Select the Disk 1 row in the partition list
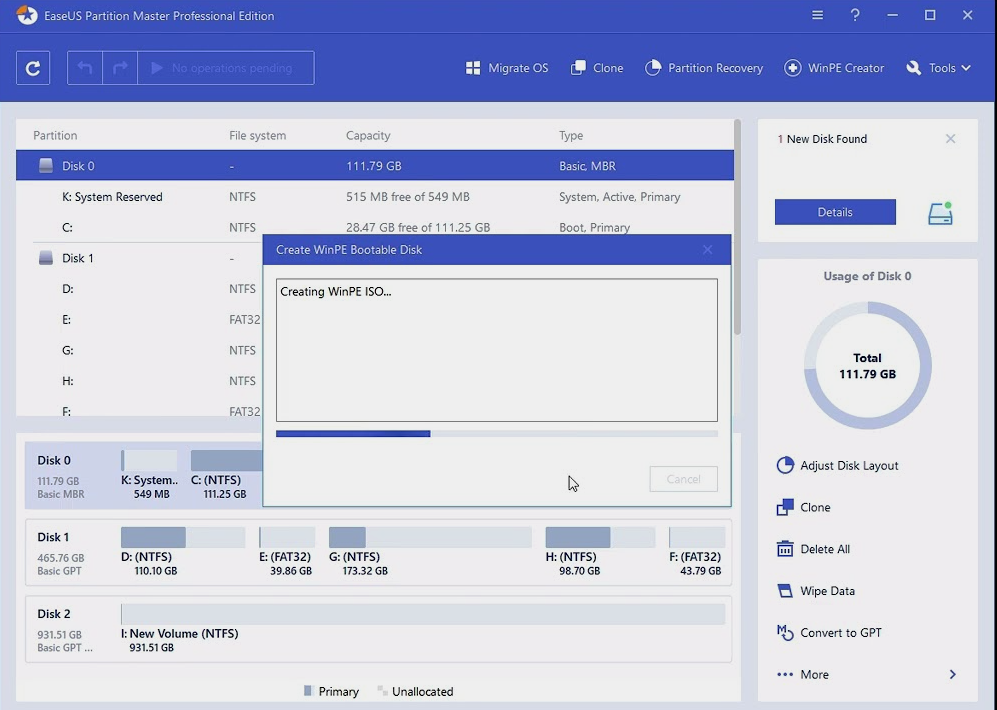Viewport: 997px width, 710px height. (x=139, y=258)
